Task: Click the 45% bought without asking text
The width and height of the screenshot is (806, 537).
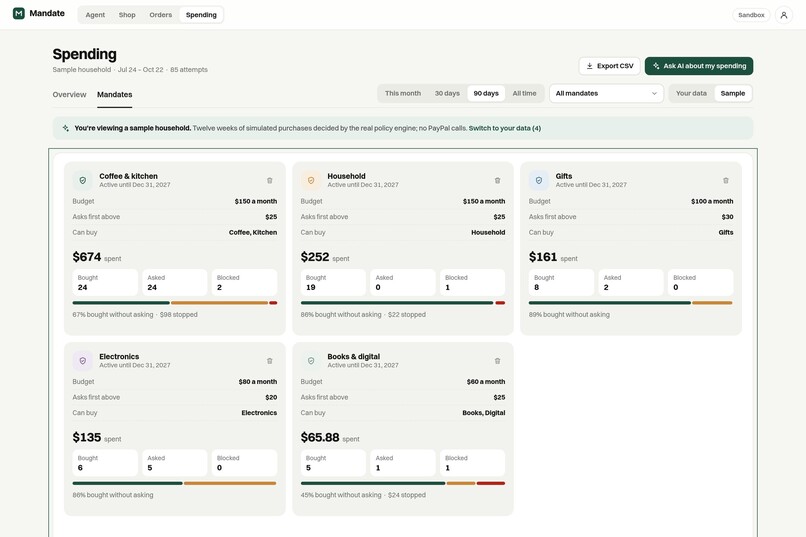Action: 341,495
